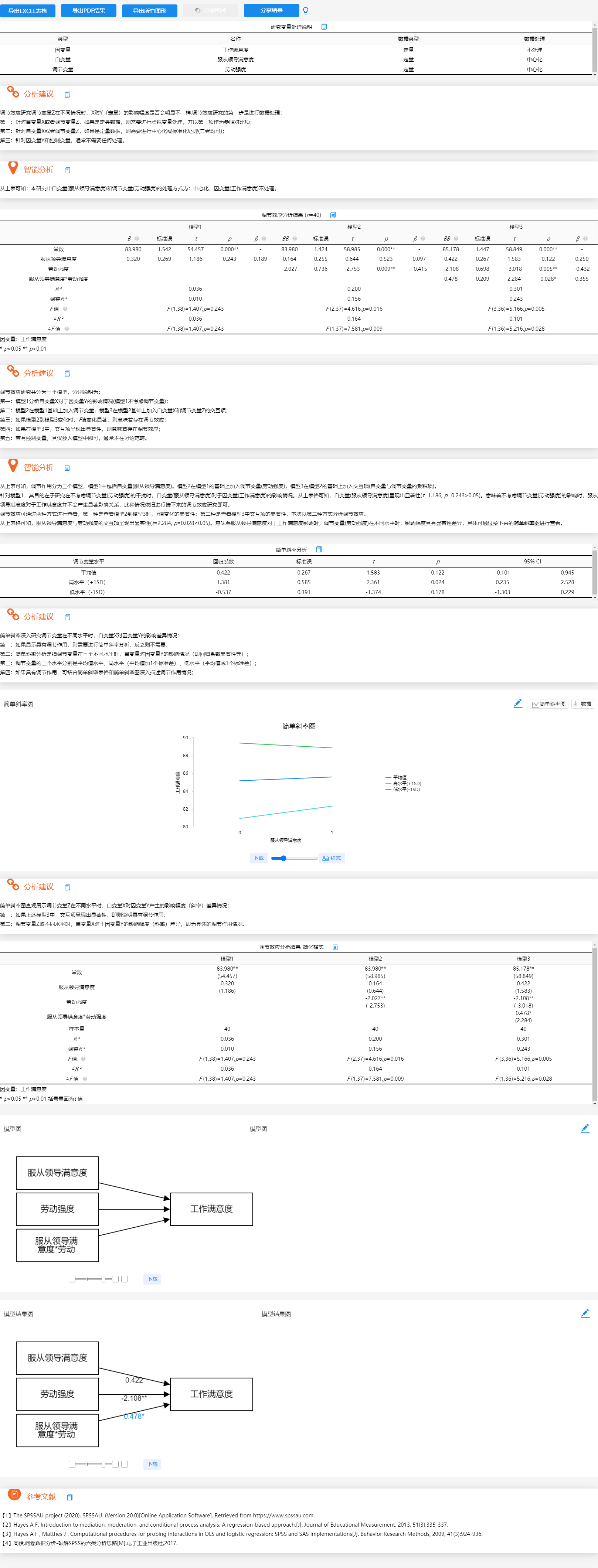Toggle the 低水平(-1SD) legend series
The image size is (598, 1568).
click(x=402, y=790)
